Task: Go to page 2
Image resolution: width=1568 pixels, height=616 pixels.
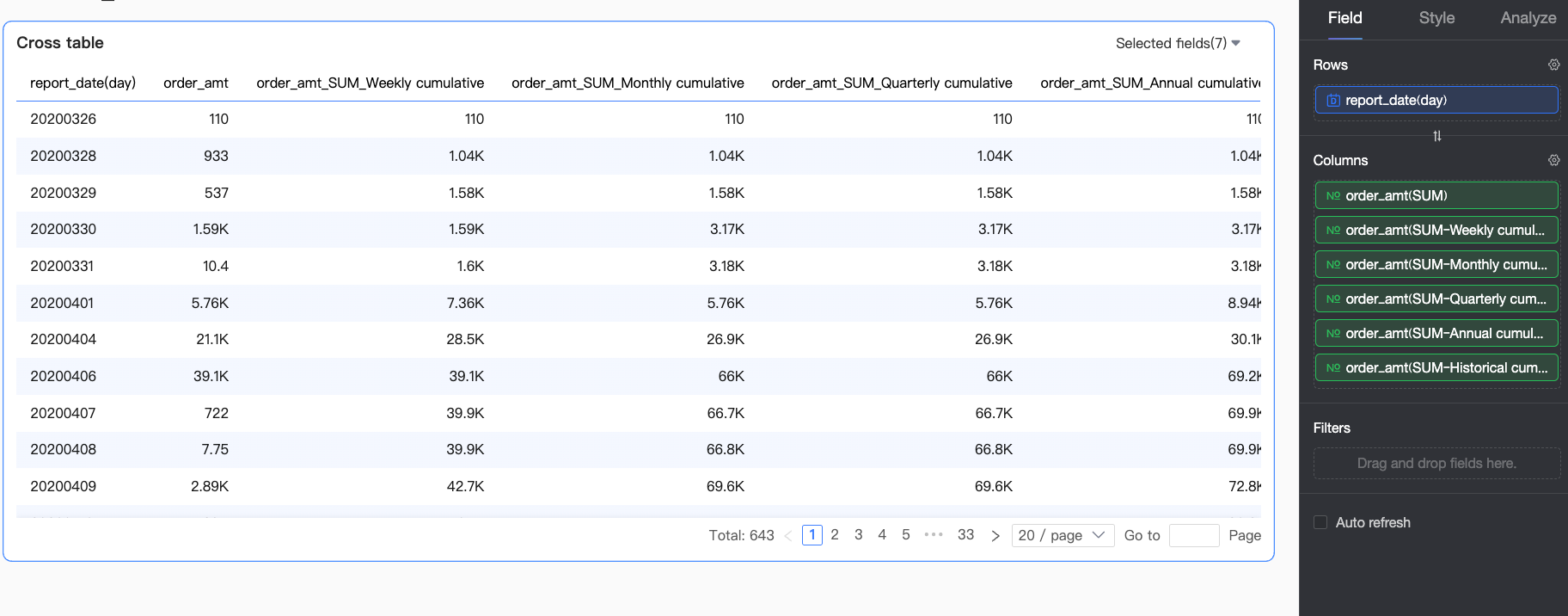Action: point(835,535)
